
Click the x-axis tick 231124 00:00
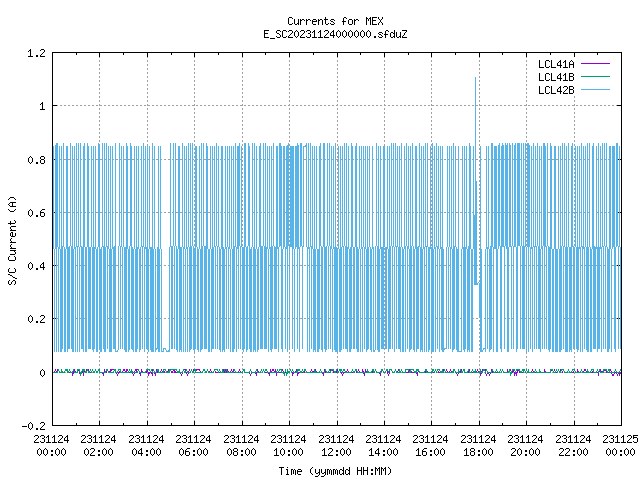click(x=51, y=446)
